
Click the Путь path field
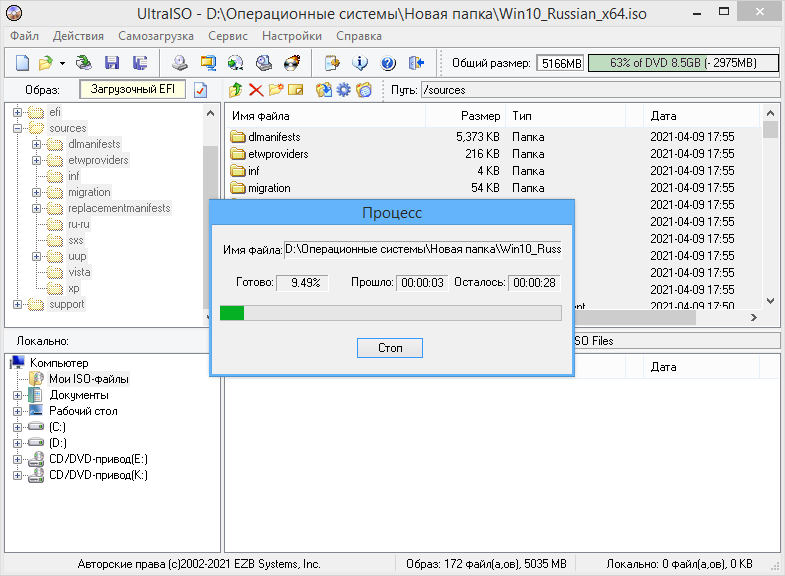600,90
